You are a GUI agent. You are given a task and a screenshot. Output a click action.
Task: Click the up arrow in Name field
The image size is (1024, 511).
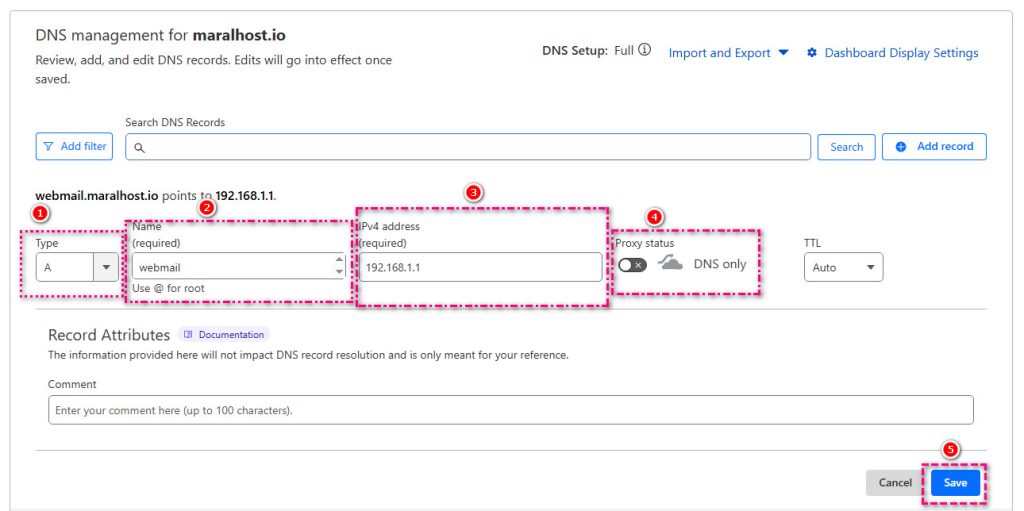tap(339, 261)
